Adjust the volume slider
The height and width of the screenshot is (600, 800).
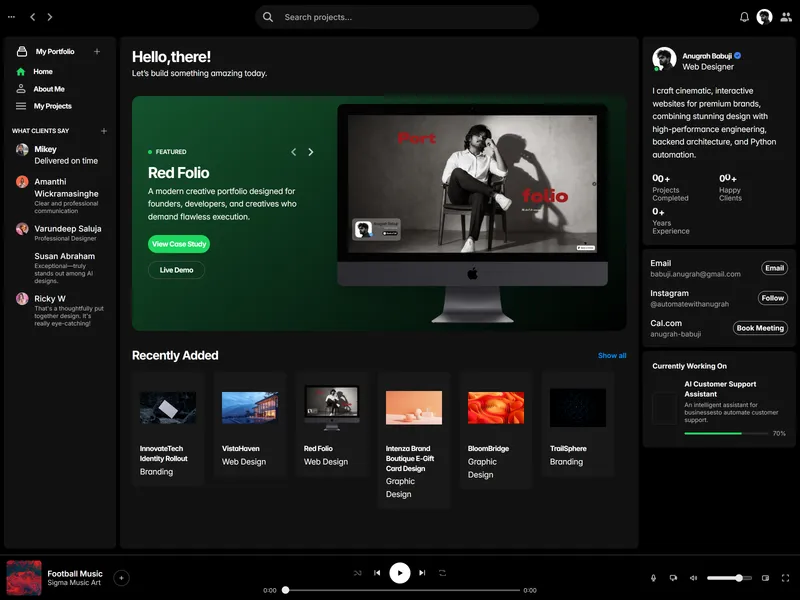coord(729,578)
